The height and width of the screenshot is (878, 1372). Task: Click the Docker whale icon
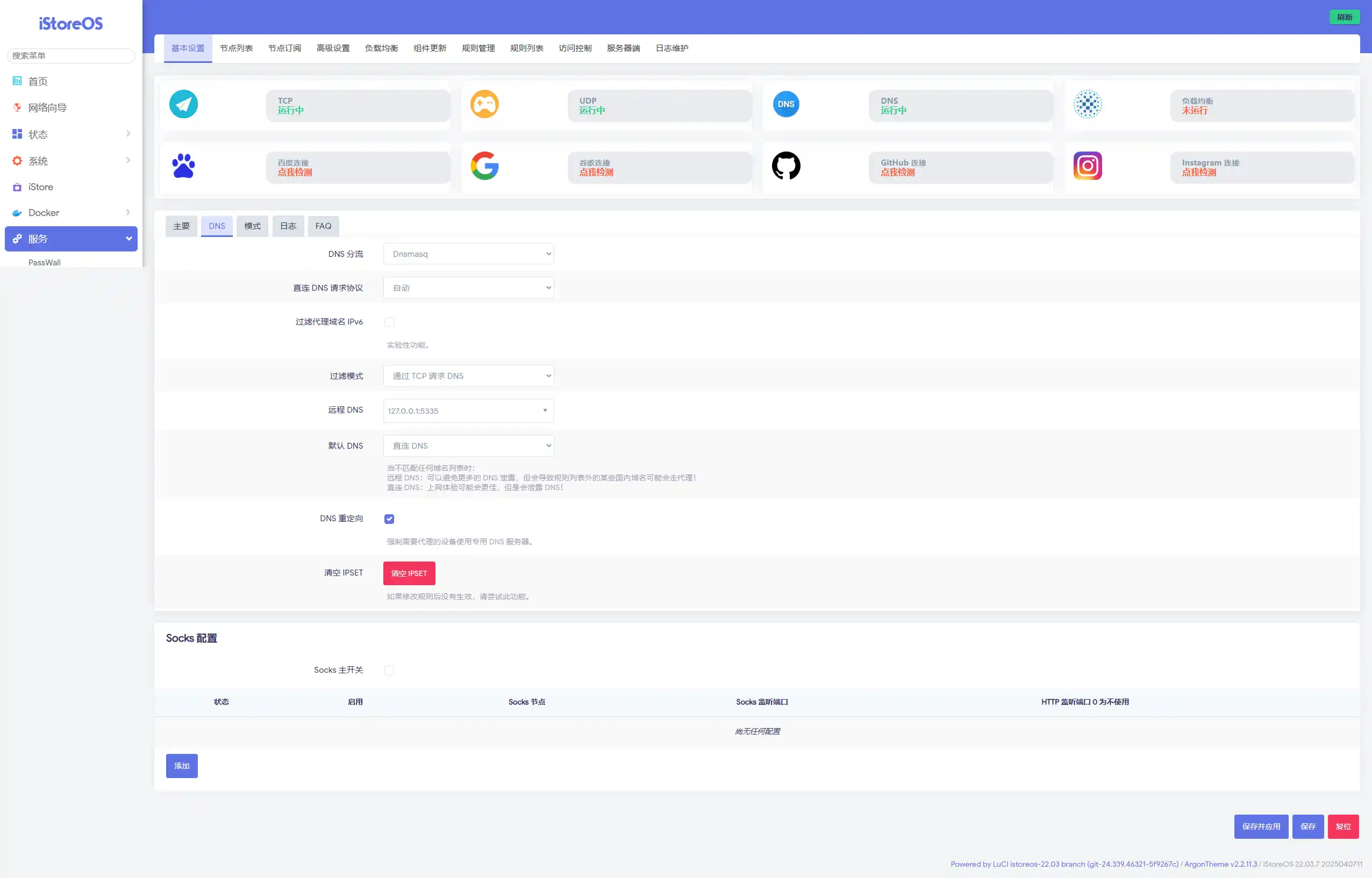click(x=17, y=213)
